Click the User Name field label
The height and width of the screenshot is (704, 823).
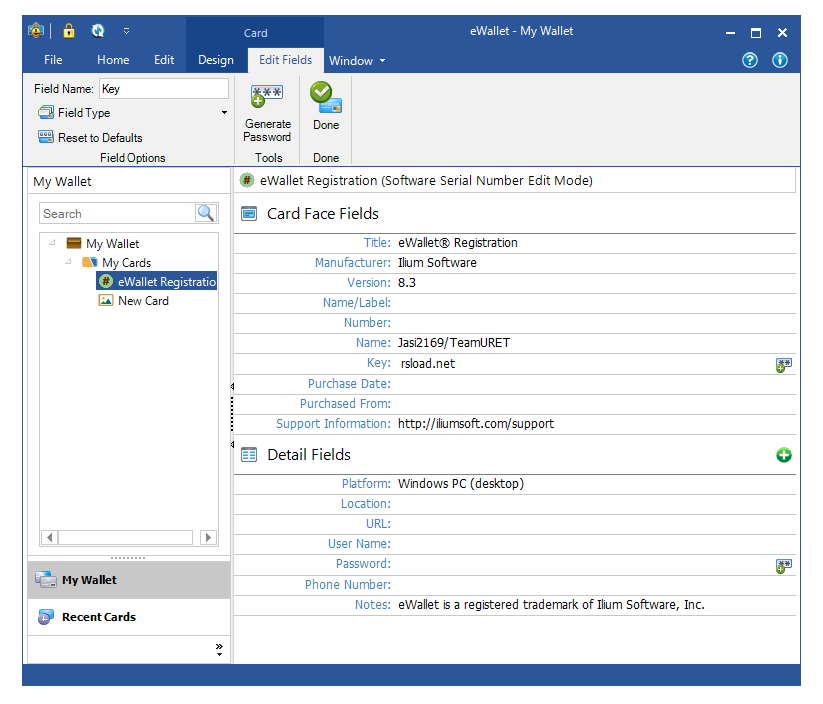point(360,544)
